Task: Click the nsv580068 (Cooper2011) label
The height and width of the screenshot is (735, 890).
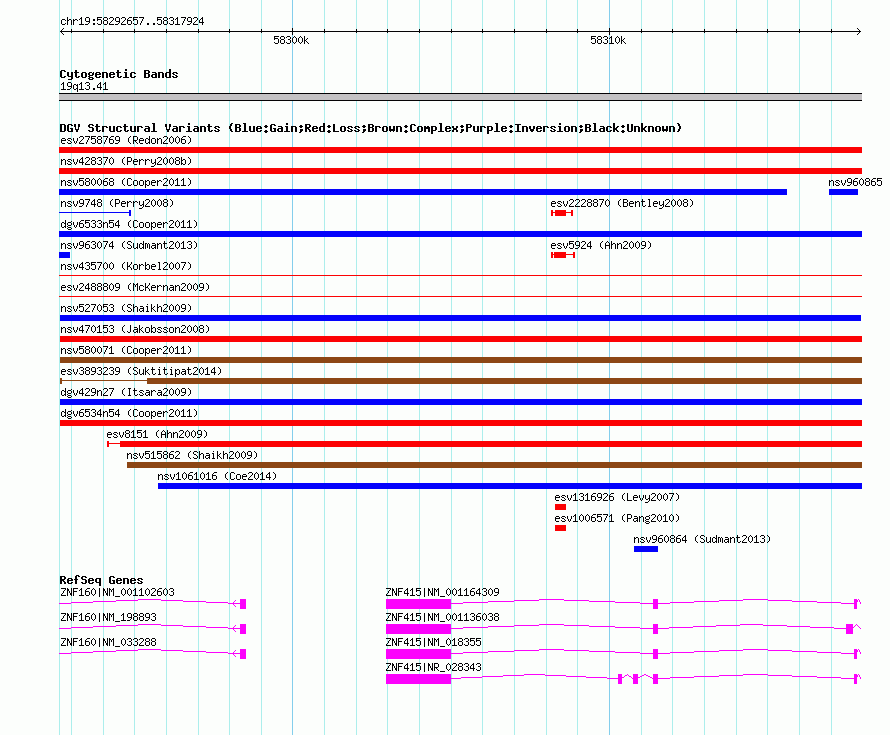Action: 126,182
